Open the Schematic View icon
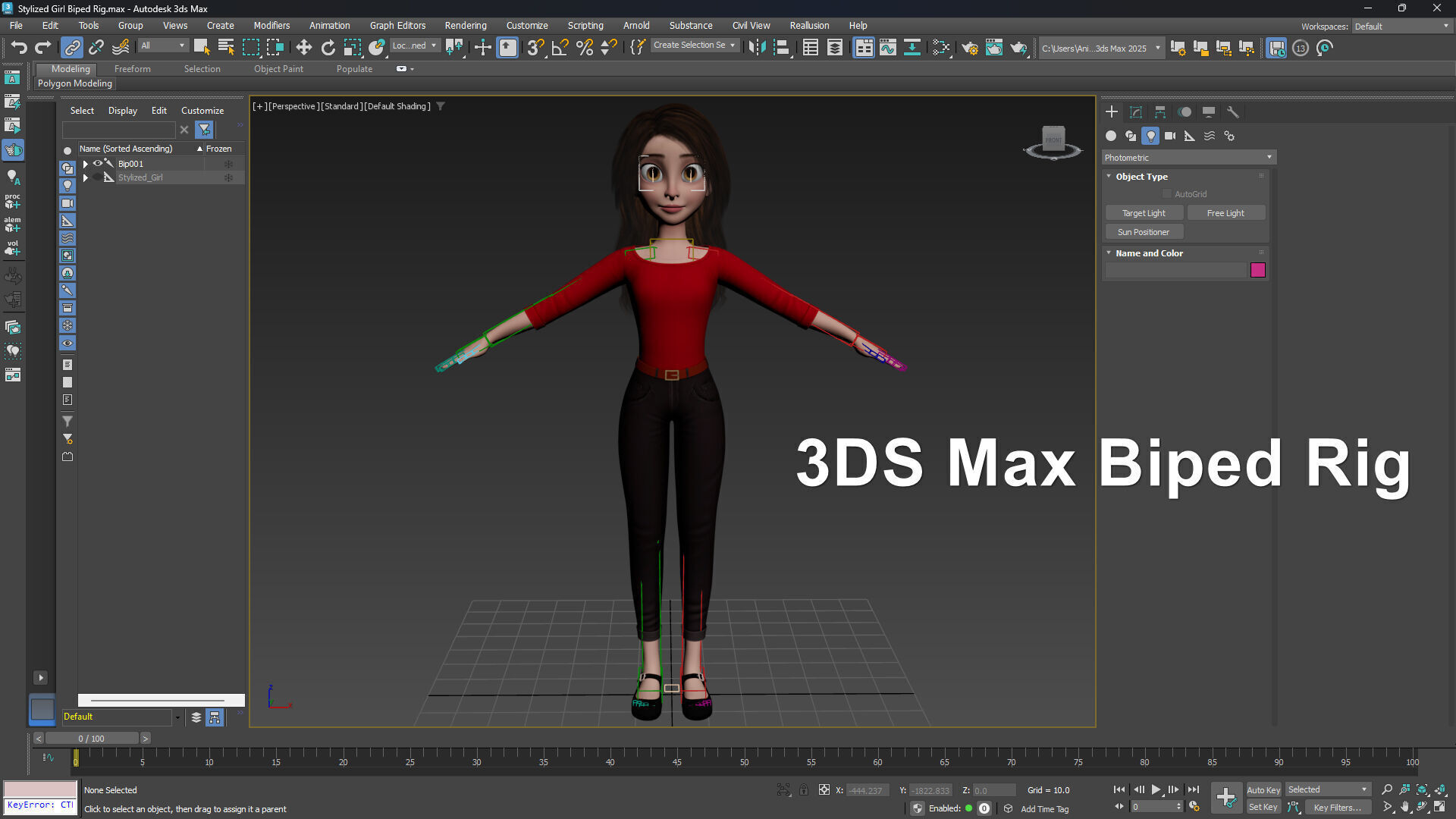The width and height of the screenshot is (1456, 819). coord(912,47)
